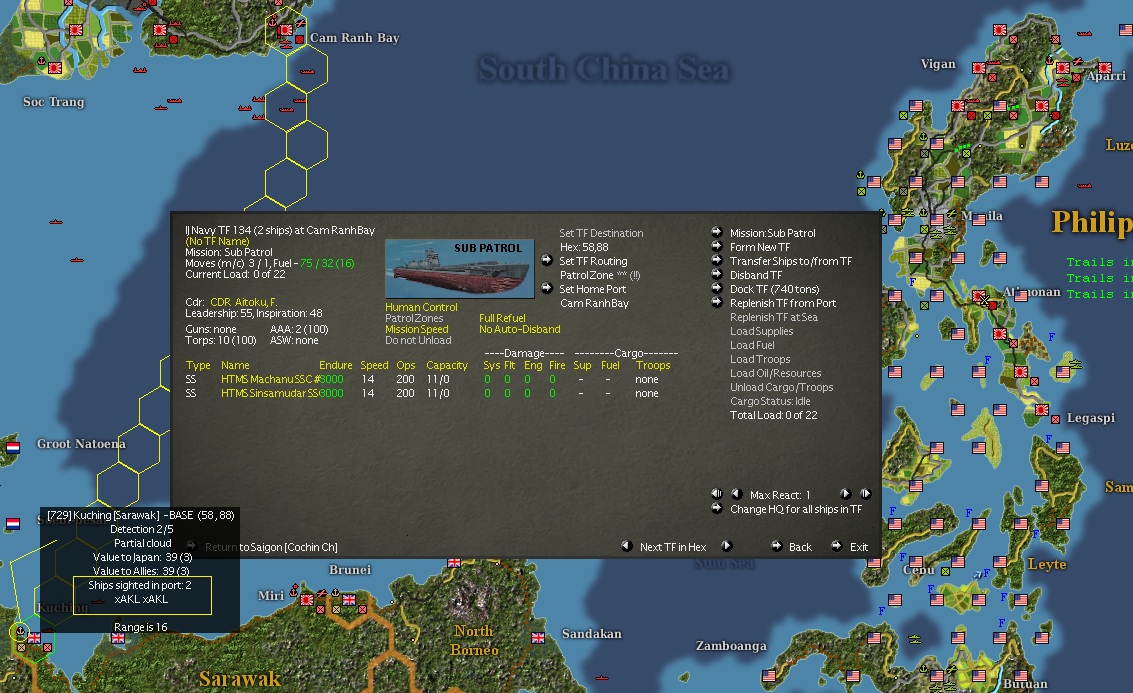Click the Load Troops option
The height and width of the screenshot is (693, 1133).
760,359
